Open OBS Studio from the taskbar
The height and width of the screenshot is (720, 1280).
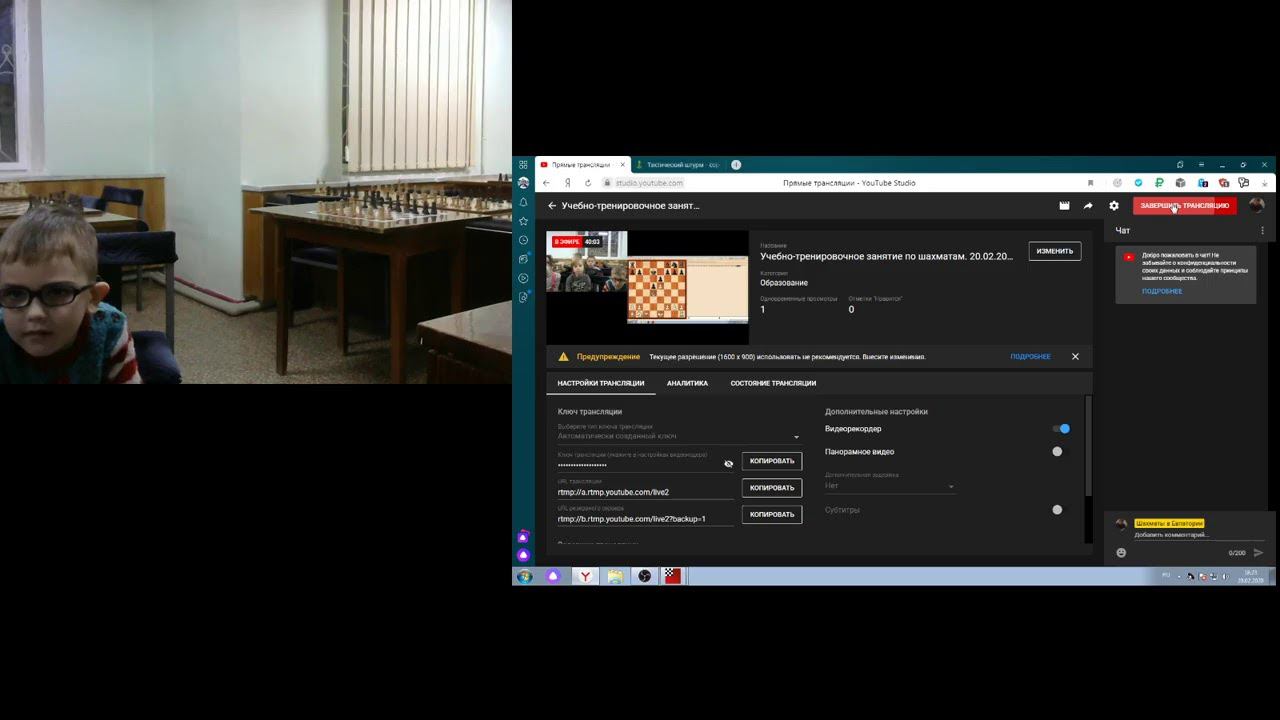(x=645, y=576)
